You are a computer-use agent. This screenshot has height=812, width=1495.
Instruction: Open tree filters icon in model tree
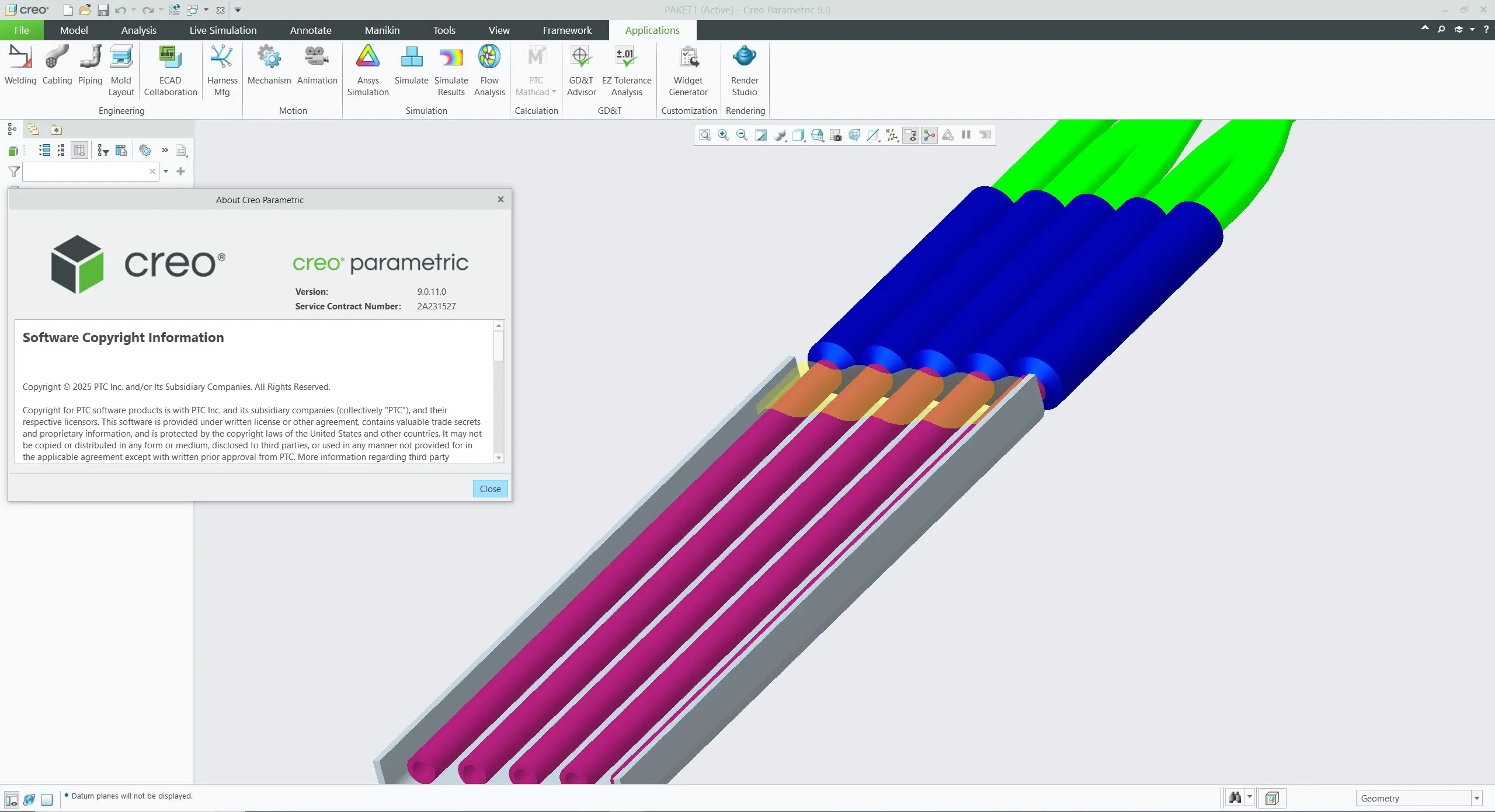click(103, 151)
